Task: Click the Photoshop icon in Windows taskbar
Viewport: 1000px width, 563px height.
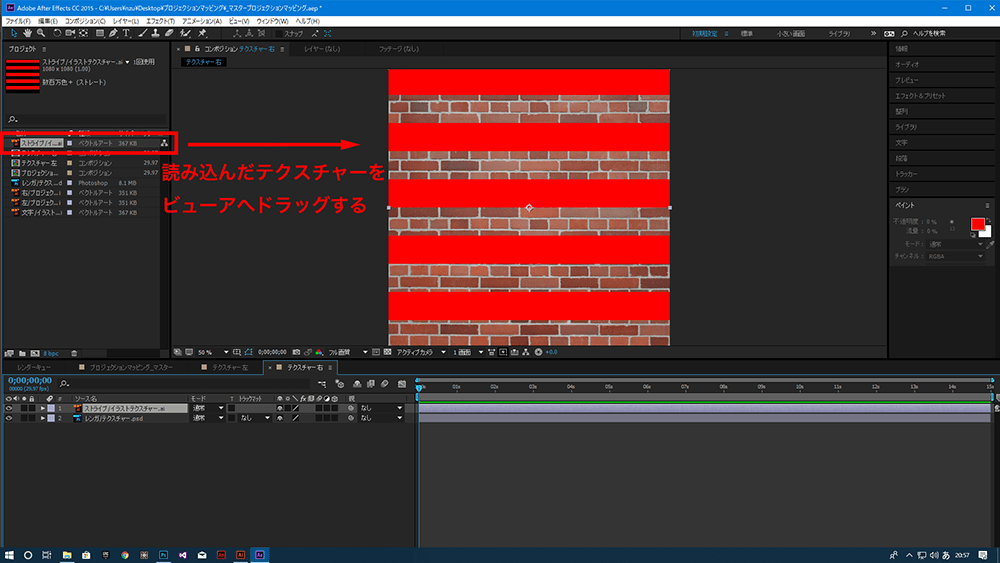Action: tap(163, 554)
